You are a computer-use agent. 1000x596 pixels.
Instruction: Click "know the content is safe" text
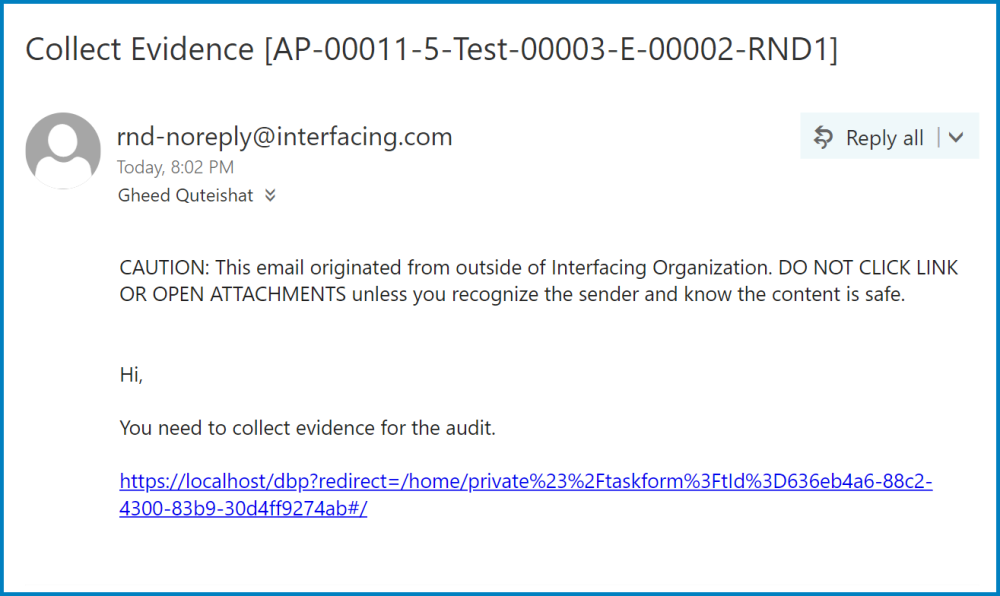(x=800, y=294)
